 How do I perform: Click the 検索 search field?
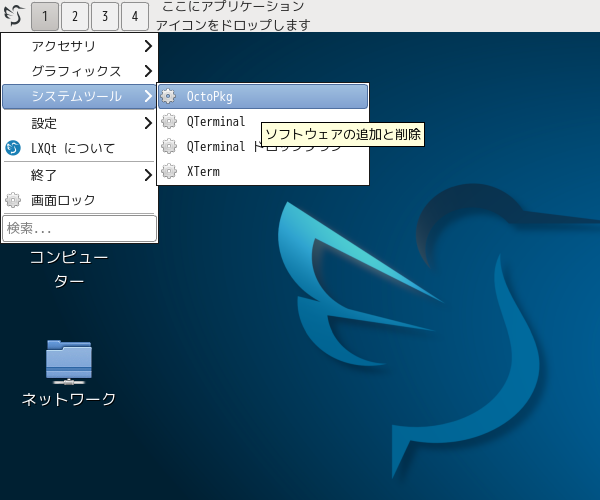pyautogui.click(x=79, y=228)
